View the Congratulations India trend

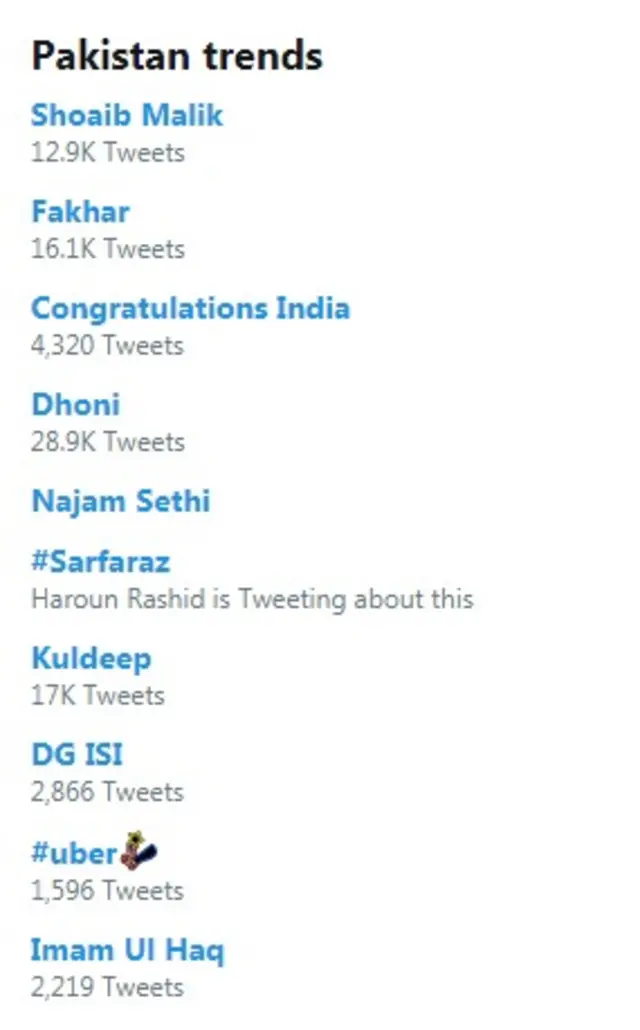[x=190, y=308]
